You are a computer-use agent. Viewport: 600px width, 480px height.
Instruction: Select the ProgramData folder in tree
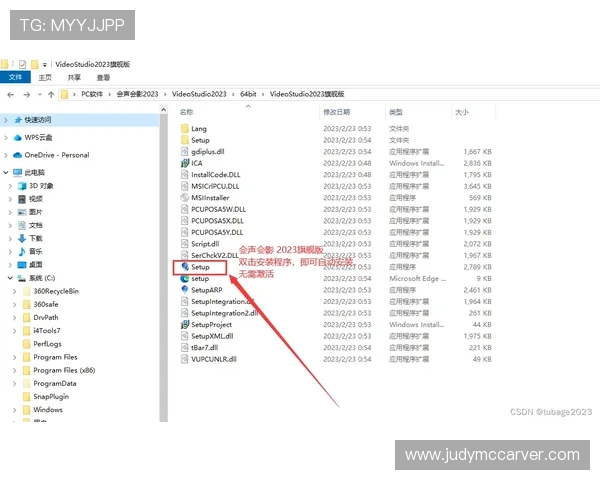[x=55, y=383]
